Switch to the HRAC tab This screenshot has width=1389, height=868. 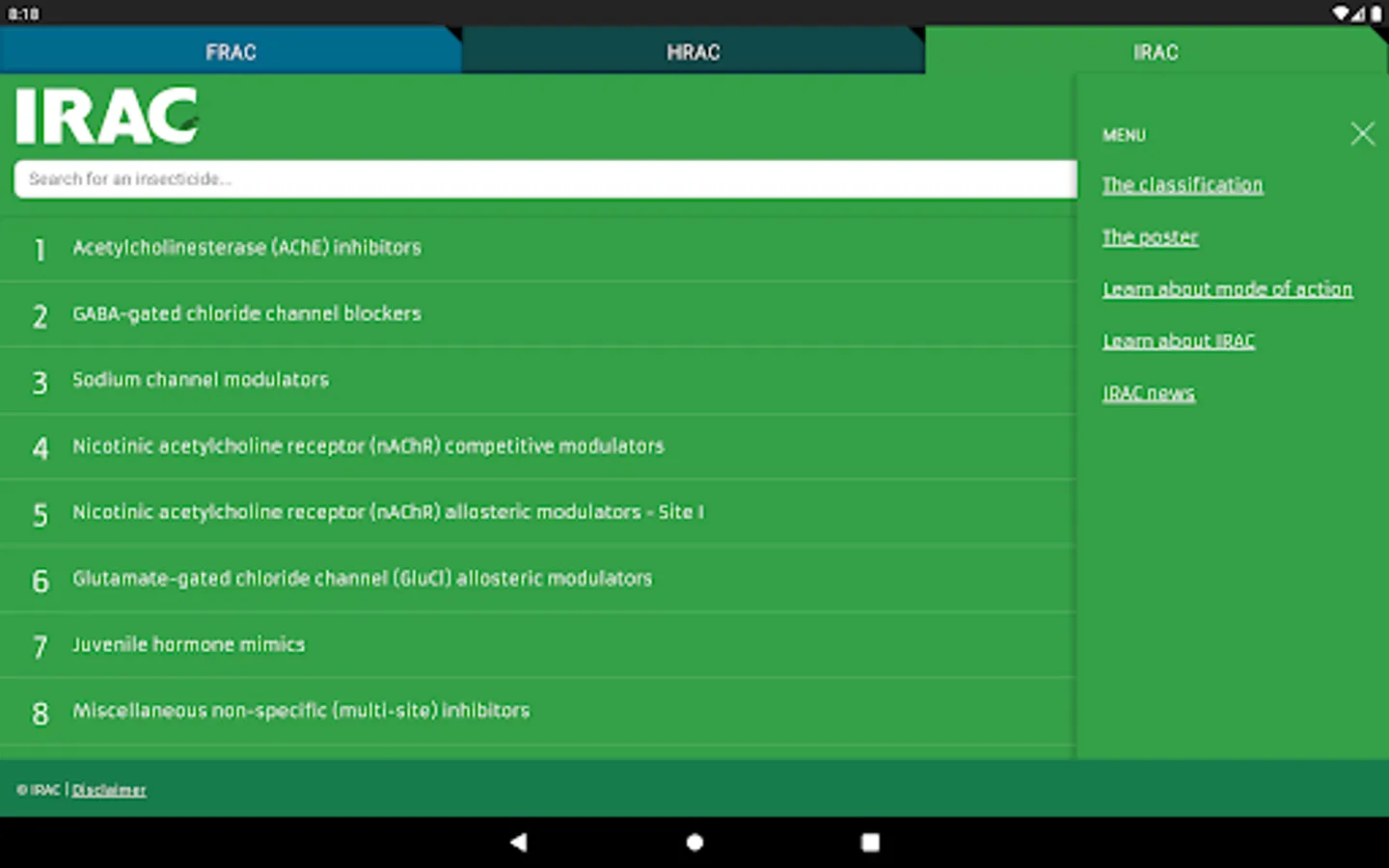(x=694, y=50)
